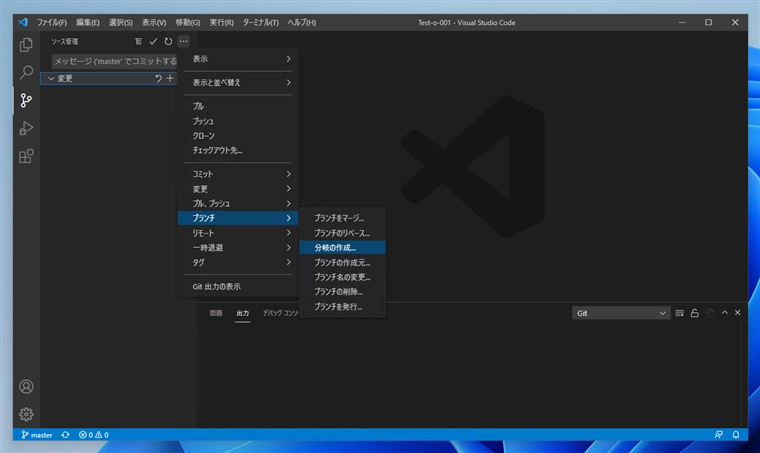Open log output file icon in panel
Viewport: 760px width, 453px height.
710,313
